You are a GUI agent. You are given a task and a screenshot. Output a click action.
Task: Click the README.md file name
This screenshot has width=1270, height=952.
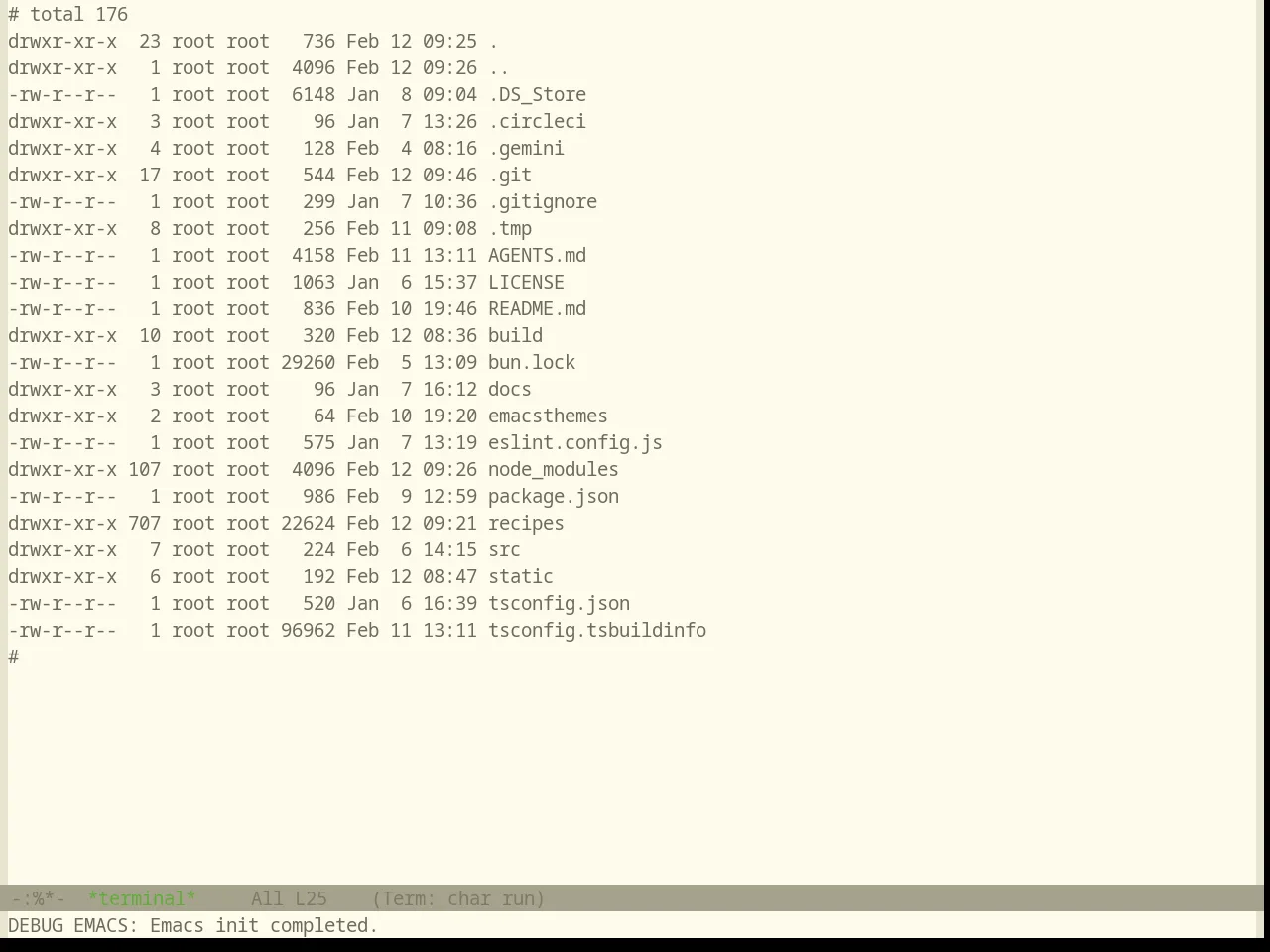[537, 308]
